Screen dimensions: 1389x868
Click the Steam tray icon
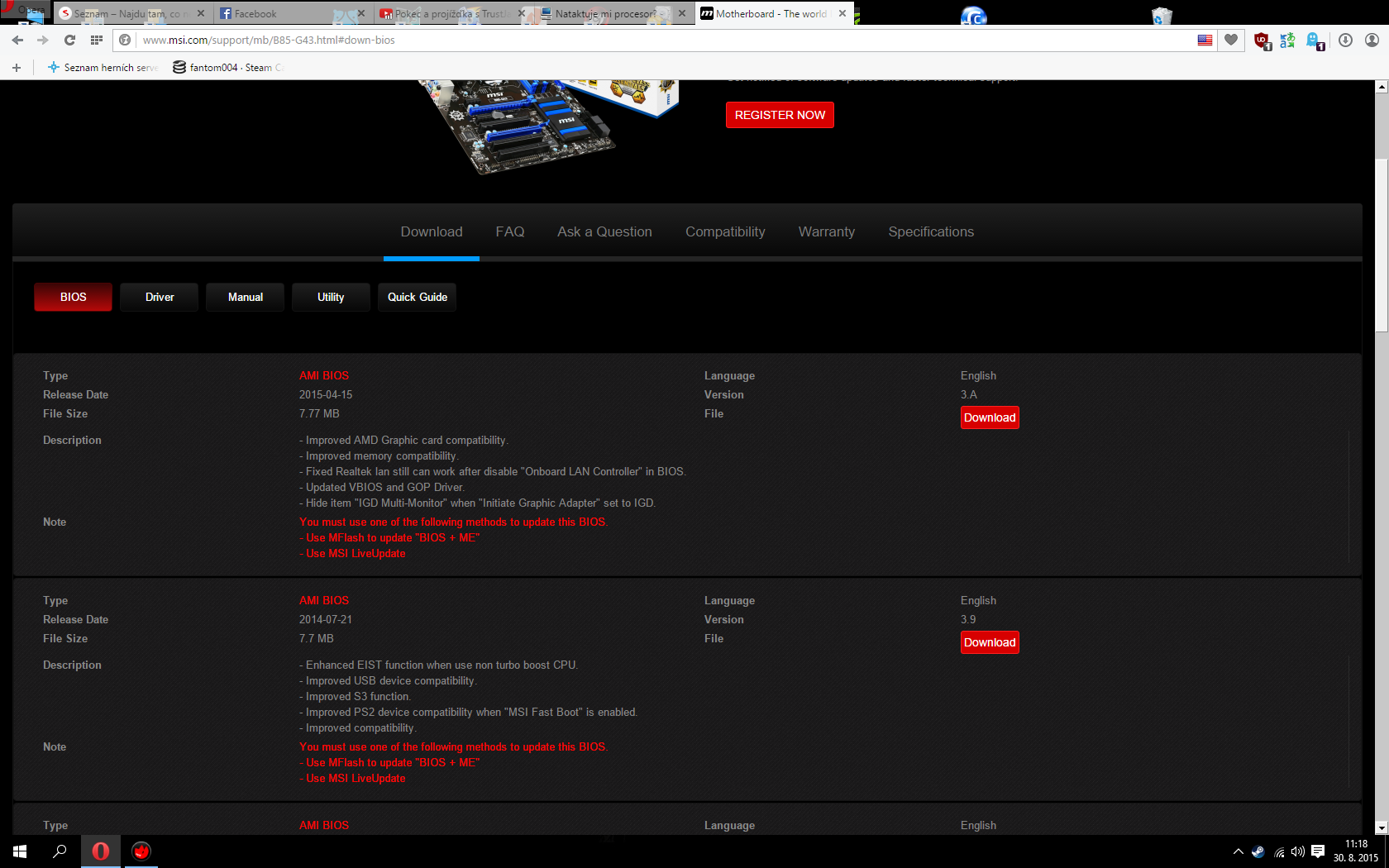tap(1258, 851)
